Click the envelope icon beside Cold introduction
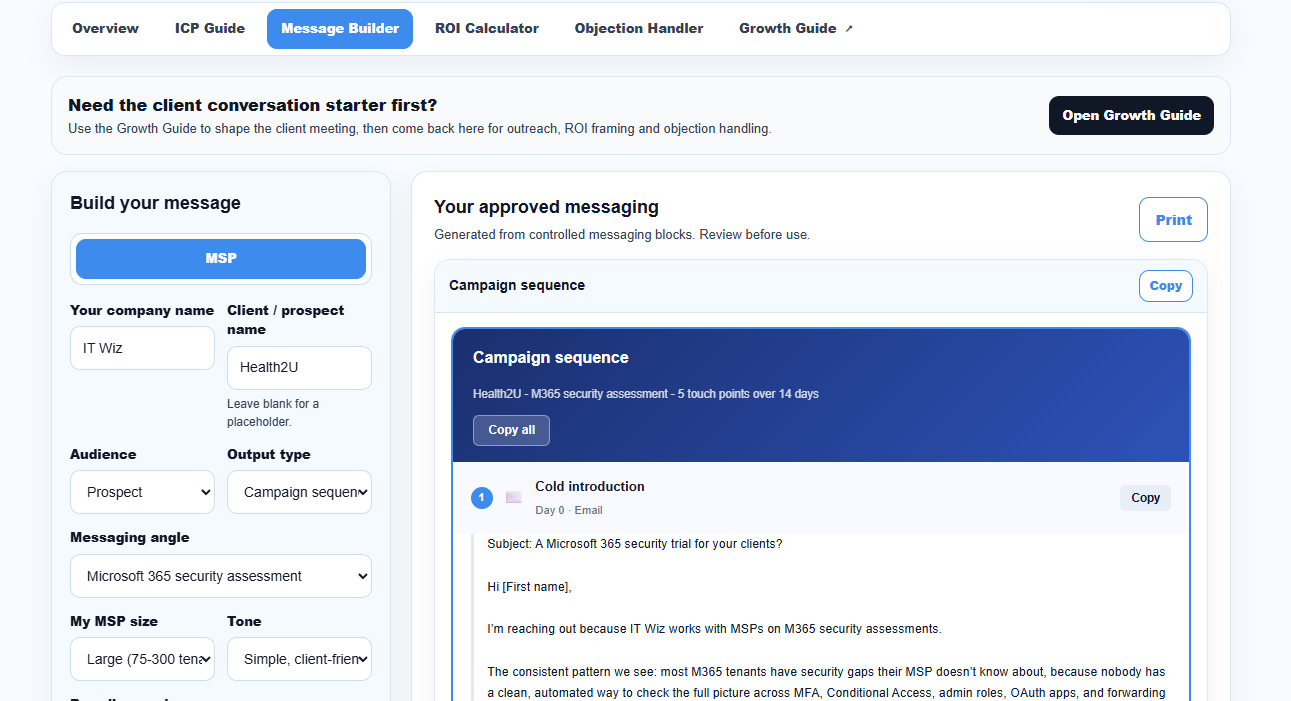 point(514,497)
